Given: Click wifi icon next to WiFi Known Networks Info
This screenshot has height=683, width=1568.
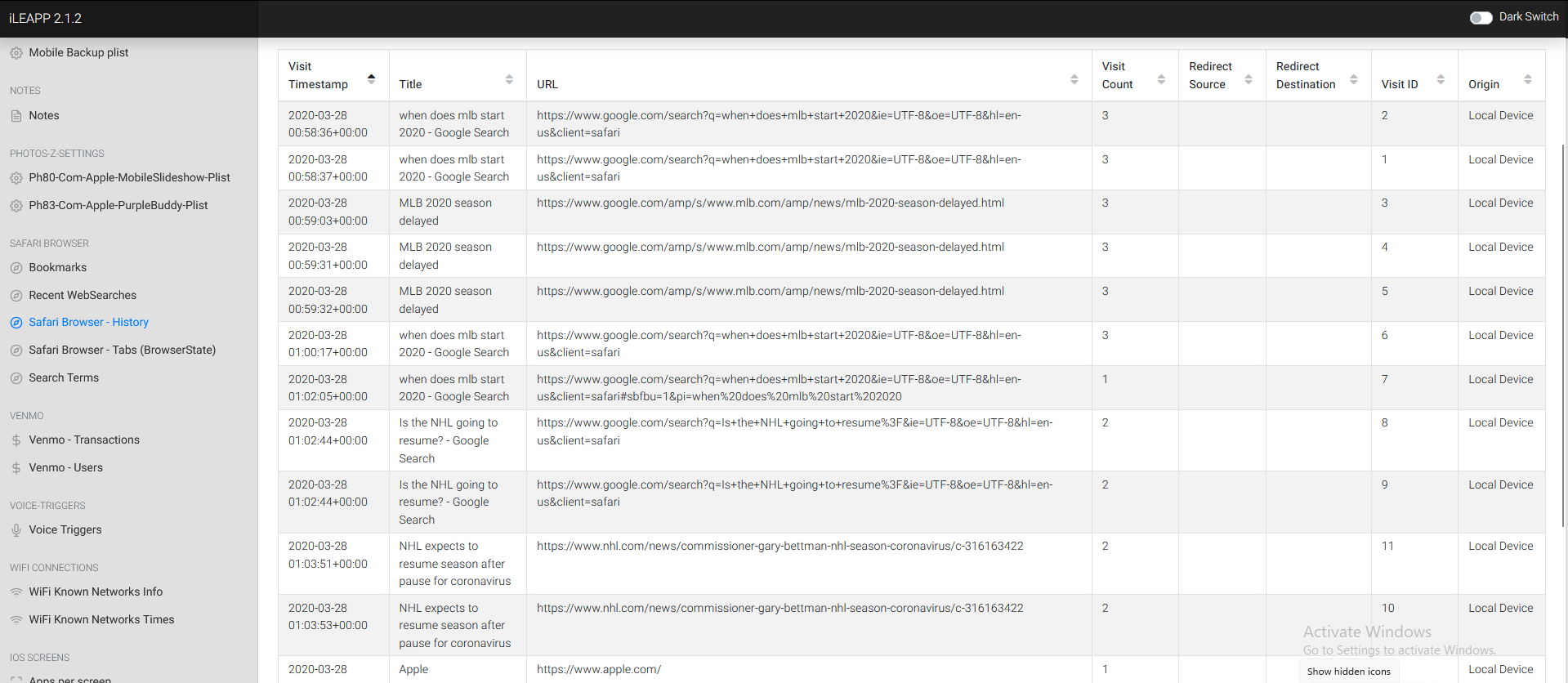Looking at the screenshot, I should (16, 592).
